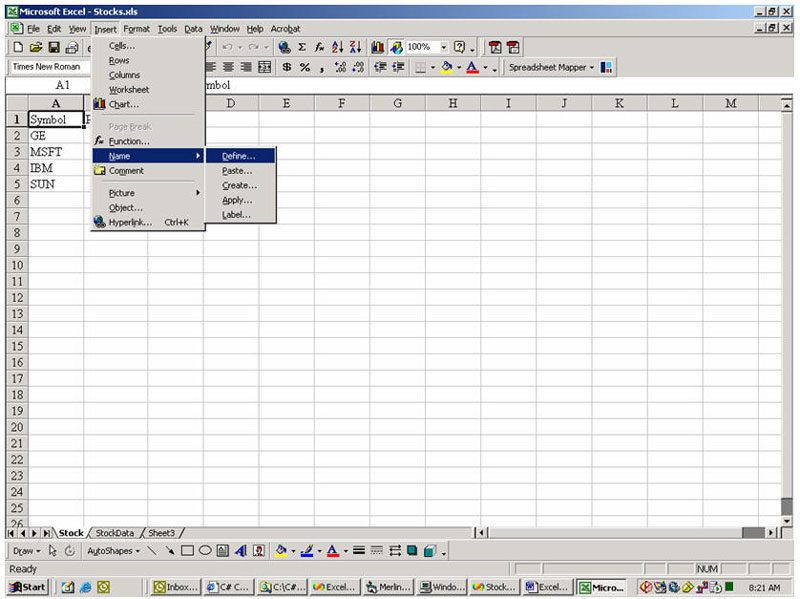Screen dimensions: 800x599
Task: Expand the Picture submenu
Action: [x=148, y=193]
